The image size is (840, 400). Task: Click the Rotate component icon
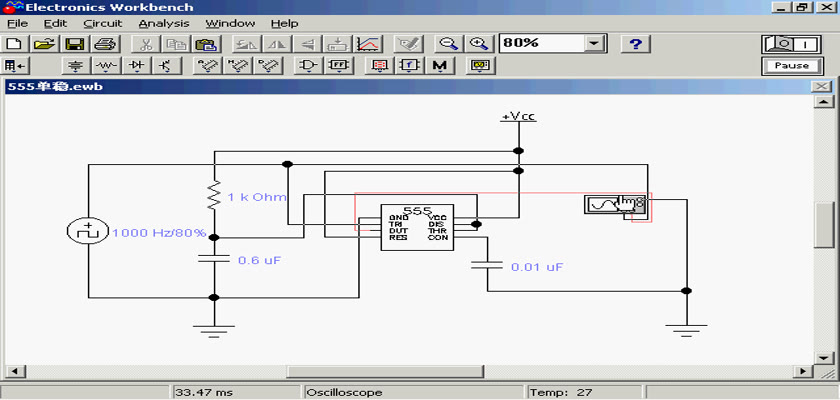(x=247, y=44)
